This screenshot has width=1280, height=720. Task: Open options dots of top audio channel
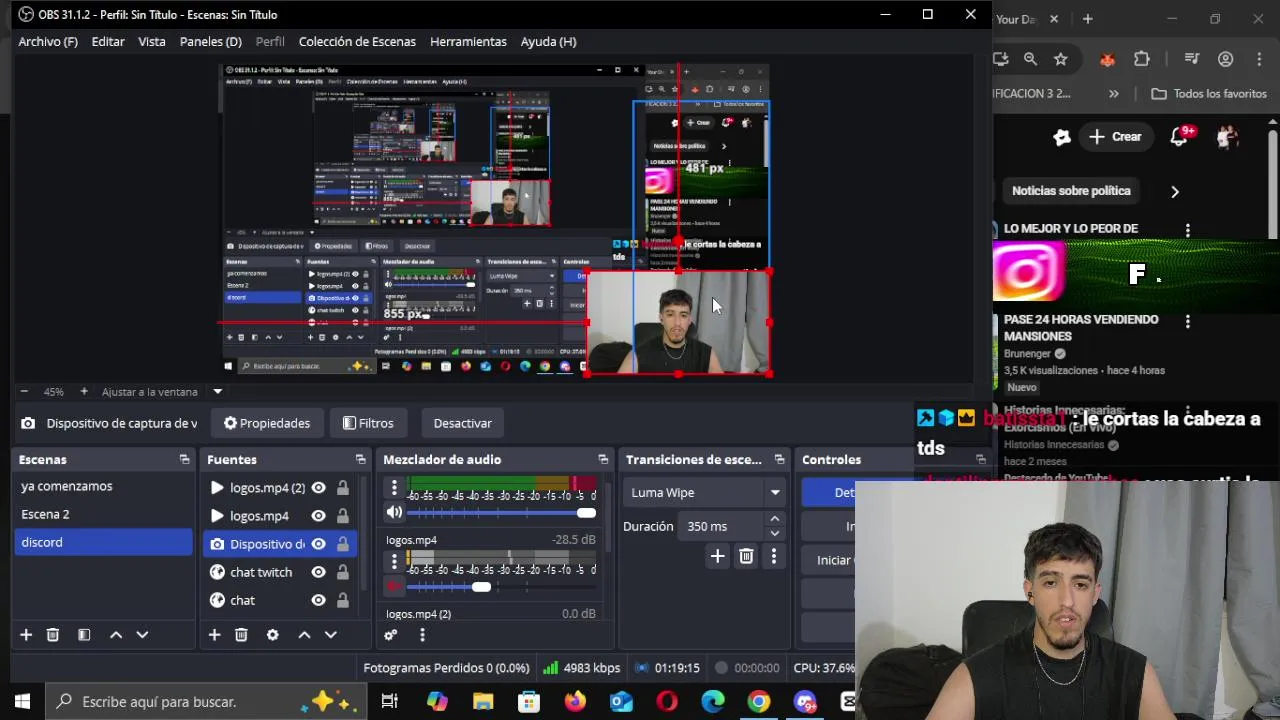click(x=394, y=488)
